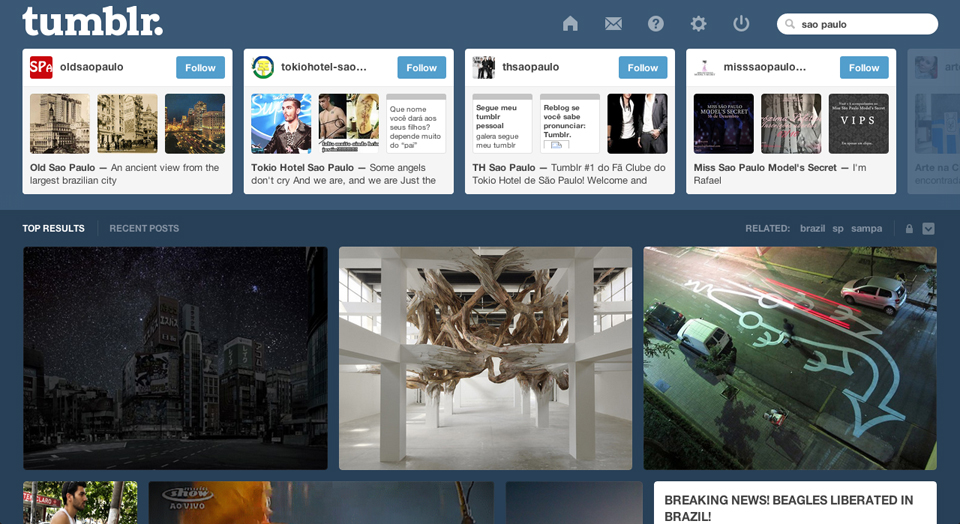Image resolution: width=960 pixels, height=524 pixels.
Task: Open the inbox envelope icon
Action: [x=613, y=24]
